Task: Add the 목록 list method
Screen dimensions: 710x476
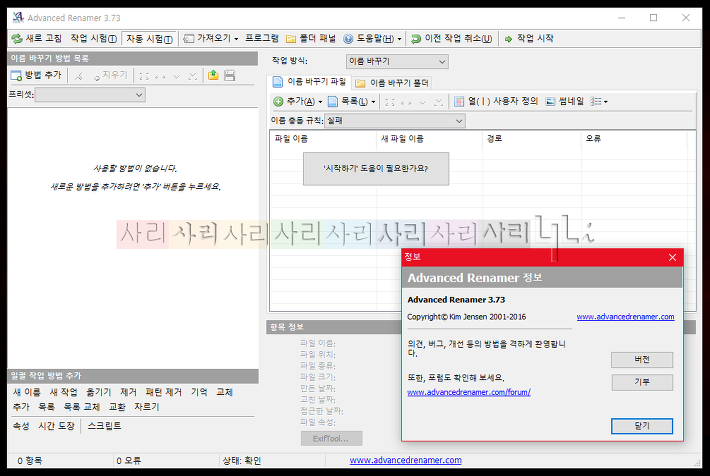Action: tap(46, 407)
